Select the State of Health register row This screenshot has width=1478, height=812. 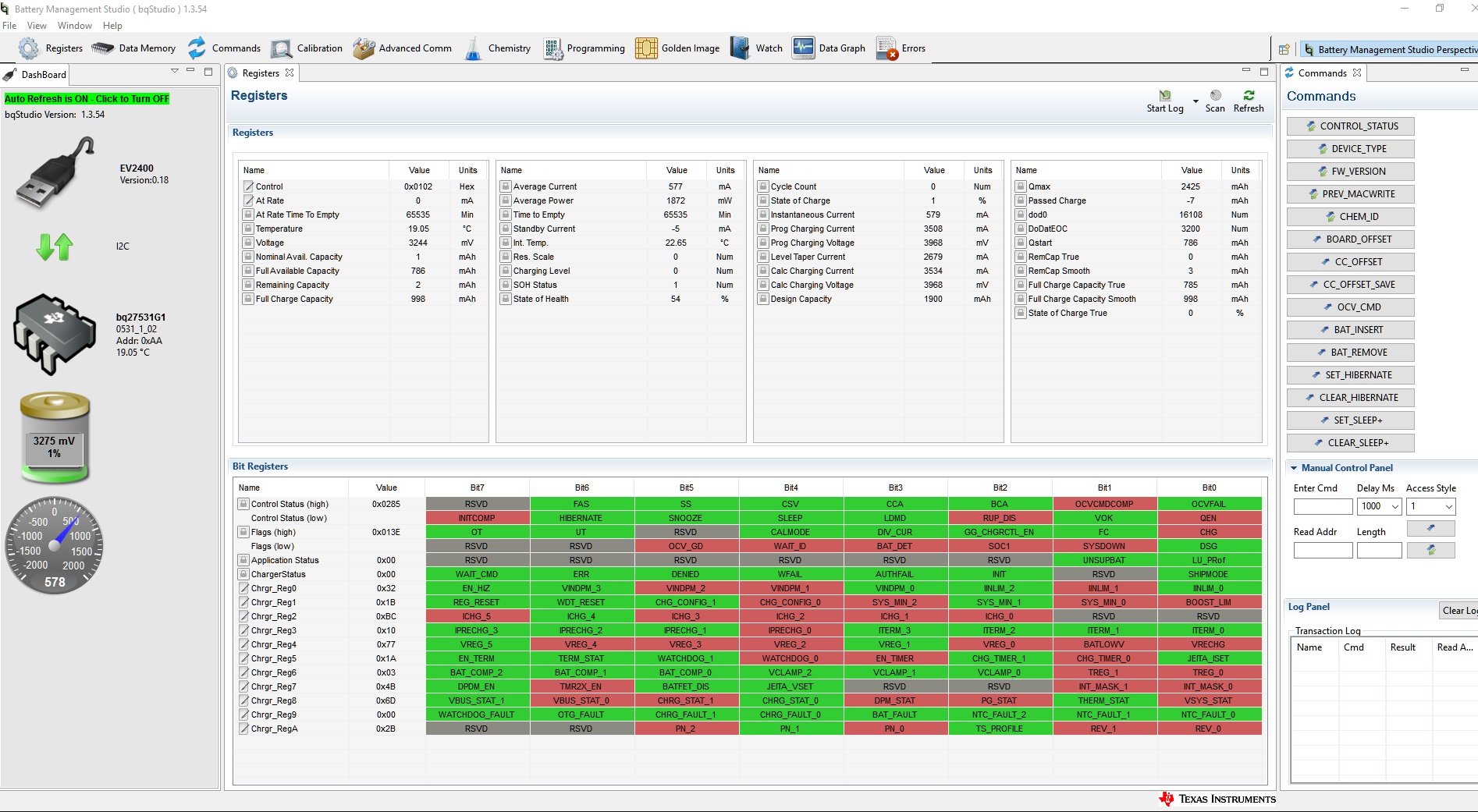click(620, 299)
